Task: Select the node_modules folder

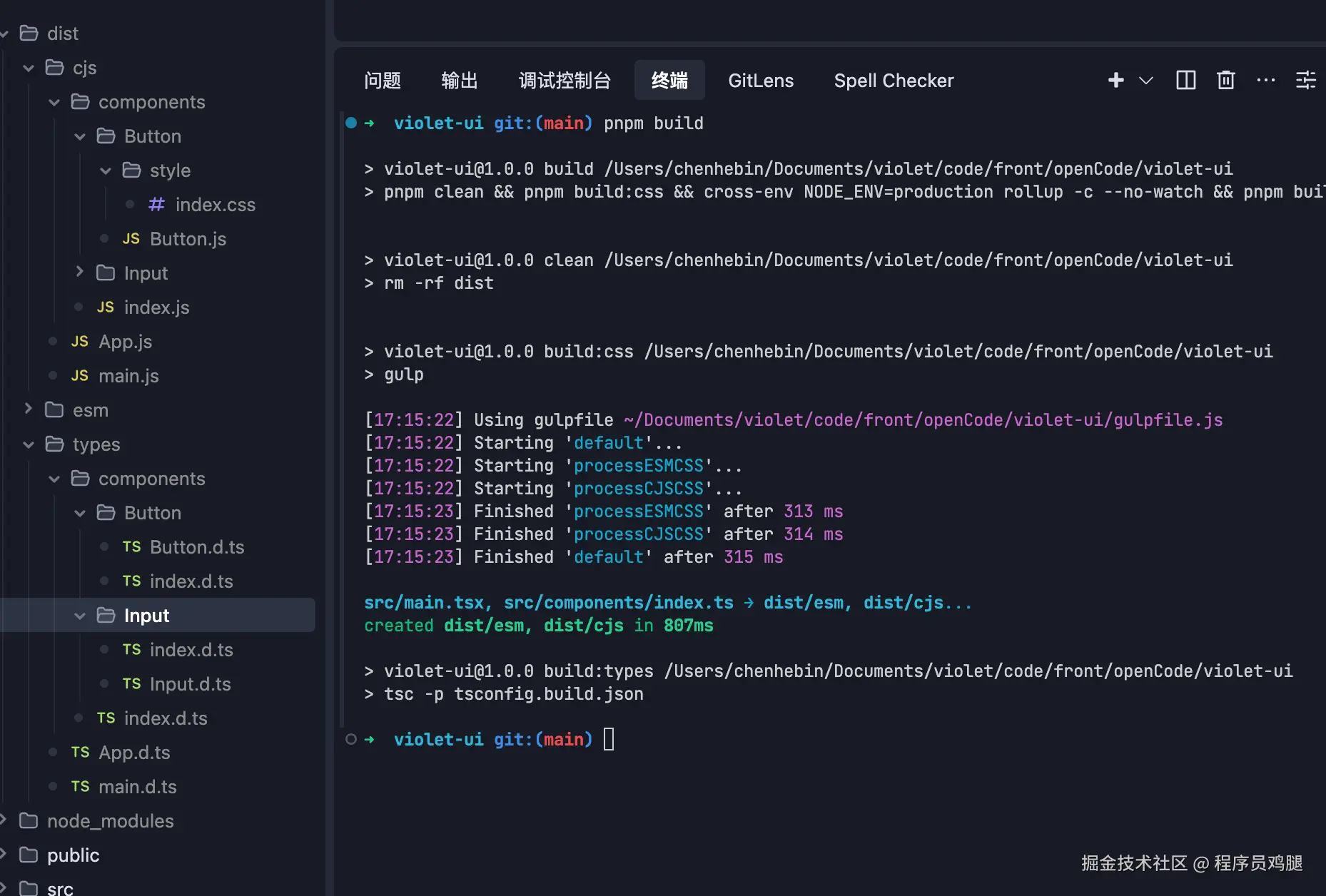Action: 111,821
